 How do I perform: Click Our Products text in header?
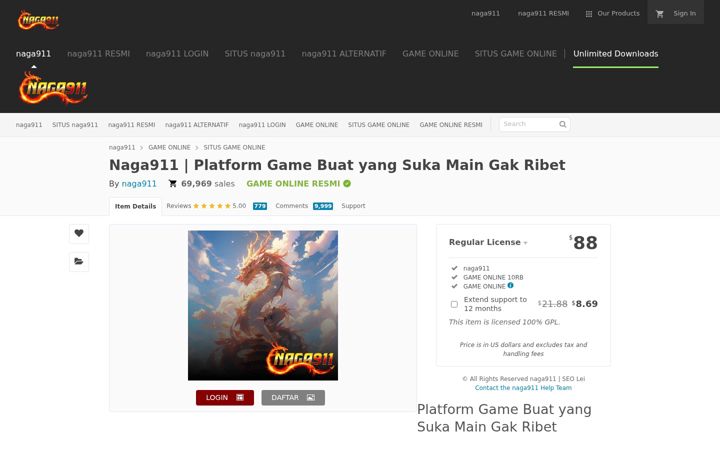pos(618,13)
